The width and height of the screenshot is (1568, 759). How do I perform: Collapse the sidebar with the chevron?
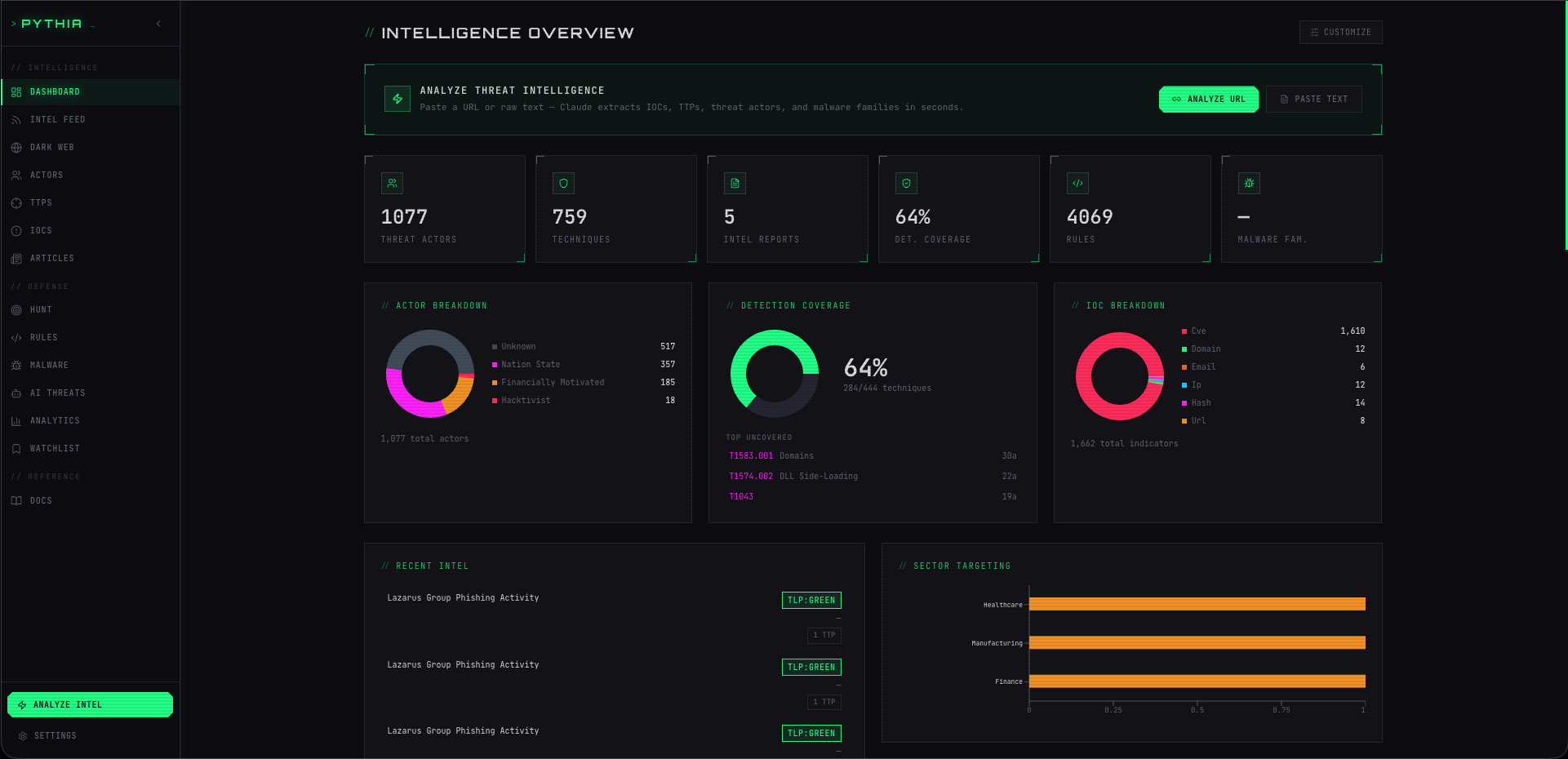coord(158,24)
